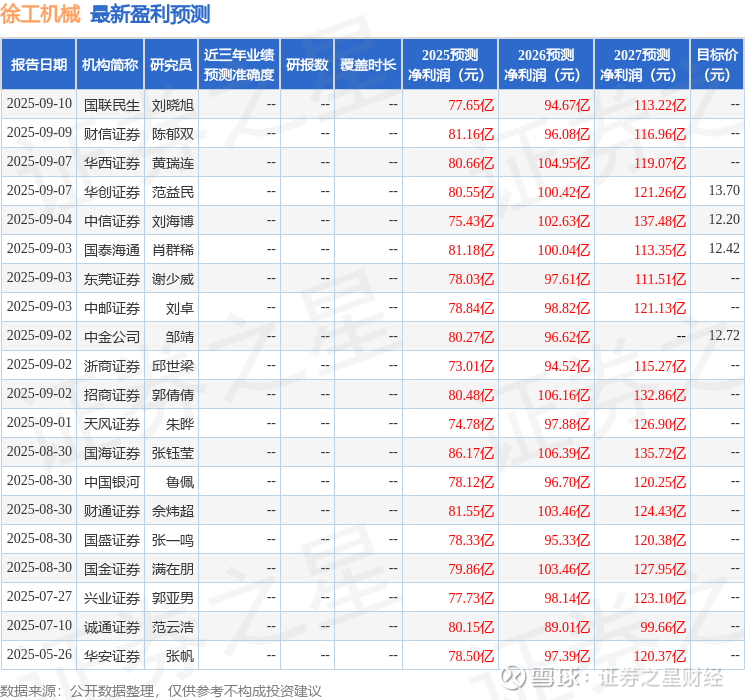Select the date 2025-09-10

39,104
